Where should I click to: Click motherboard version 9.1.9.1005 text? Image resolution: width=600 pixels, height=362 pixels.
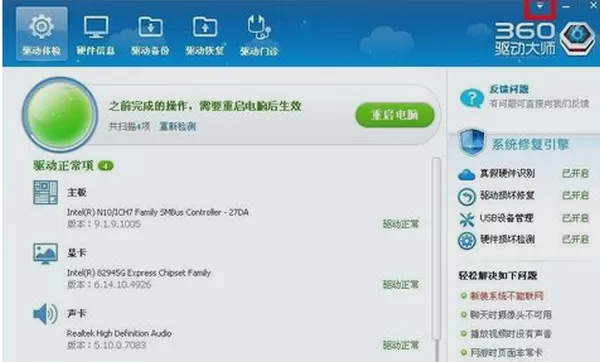click(104, 224)
